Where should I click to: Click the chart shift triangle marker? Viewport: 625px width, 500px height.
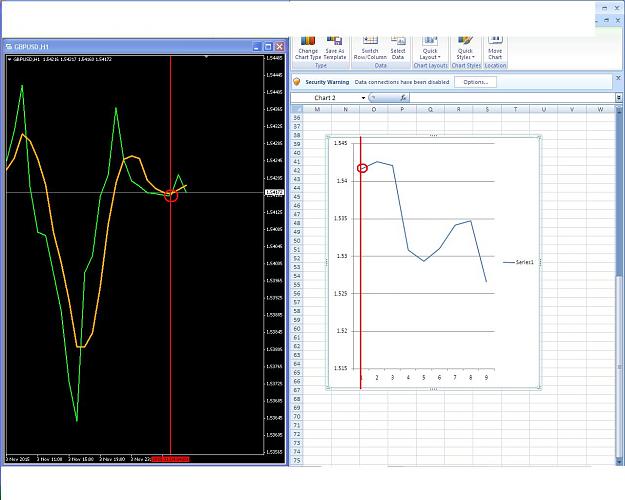(x=206, y=57)
